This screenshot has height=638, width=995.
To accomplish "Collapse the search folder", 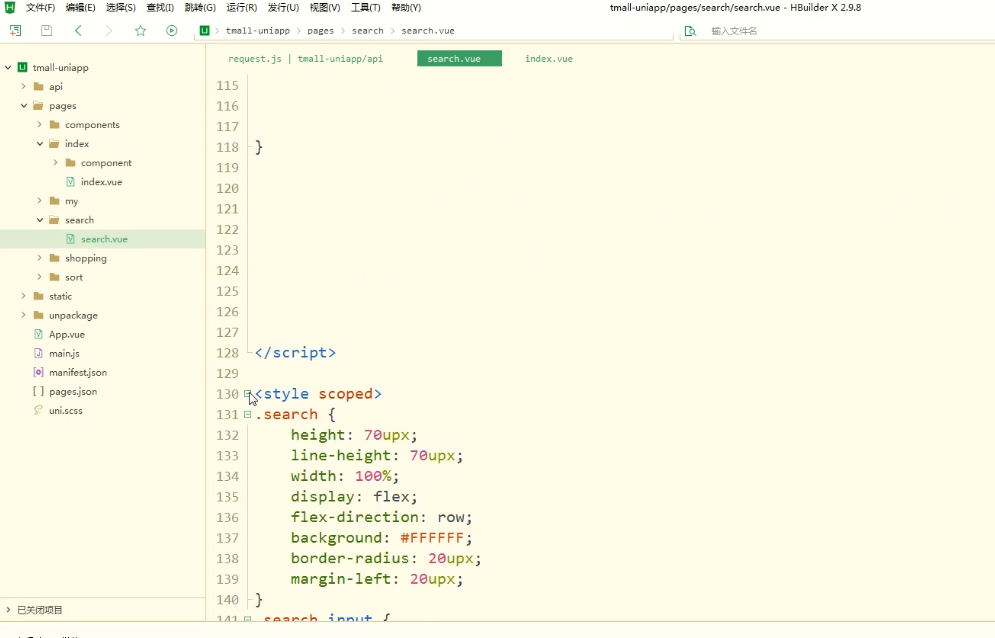I will point(39,220).
